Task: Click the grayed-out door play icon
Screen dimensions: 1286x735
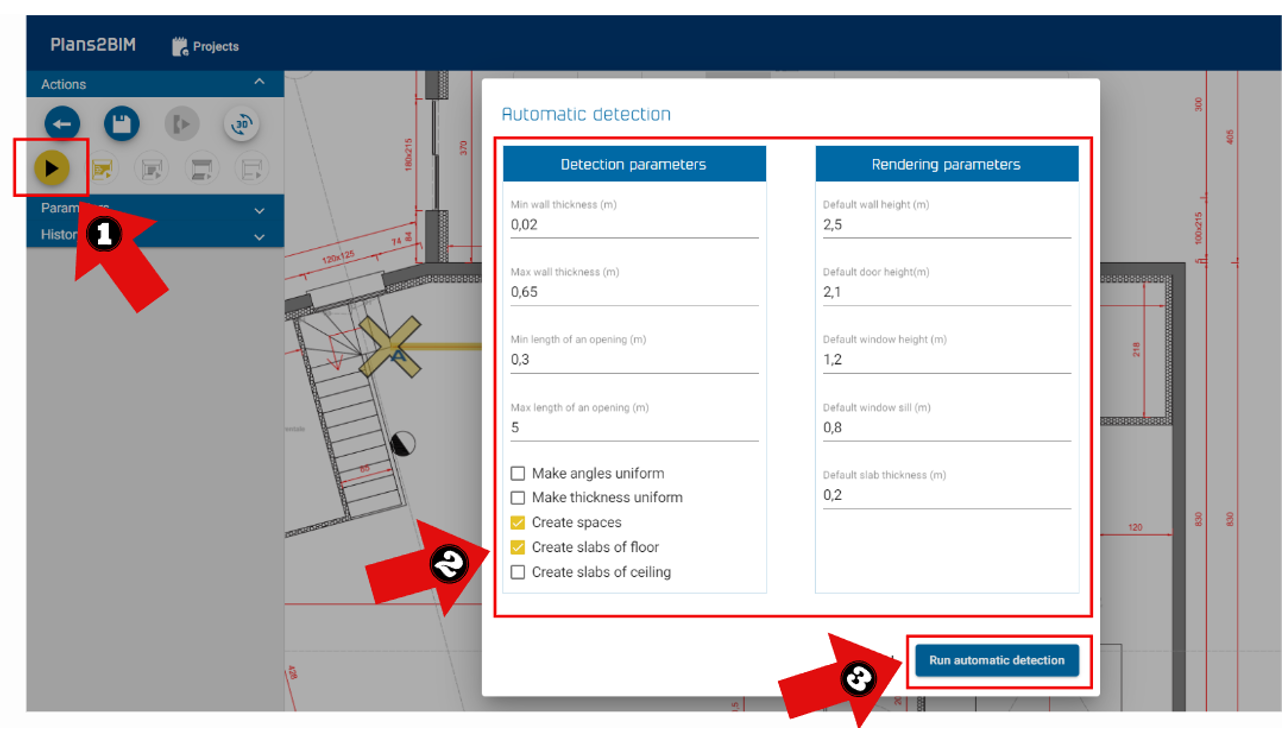Action: click(182, 124)
